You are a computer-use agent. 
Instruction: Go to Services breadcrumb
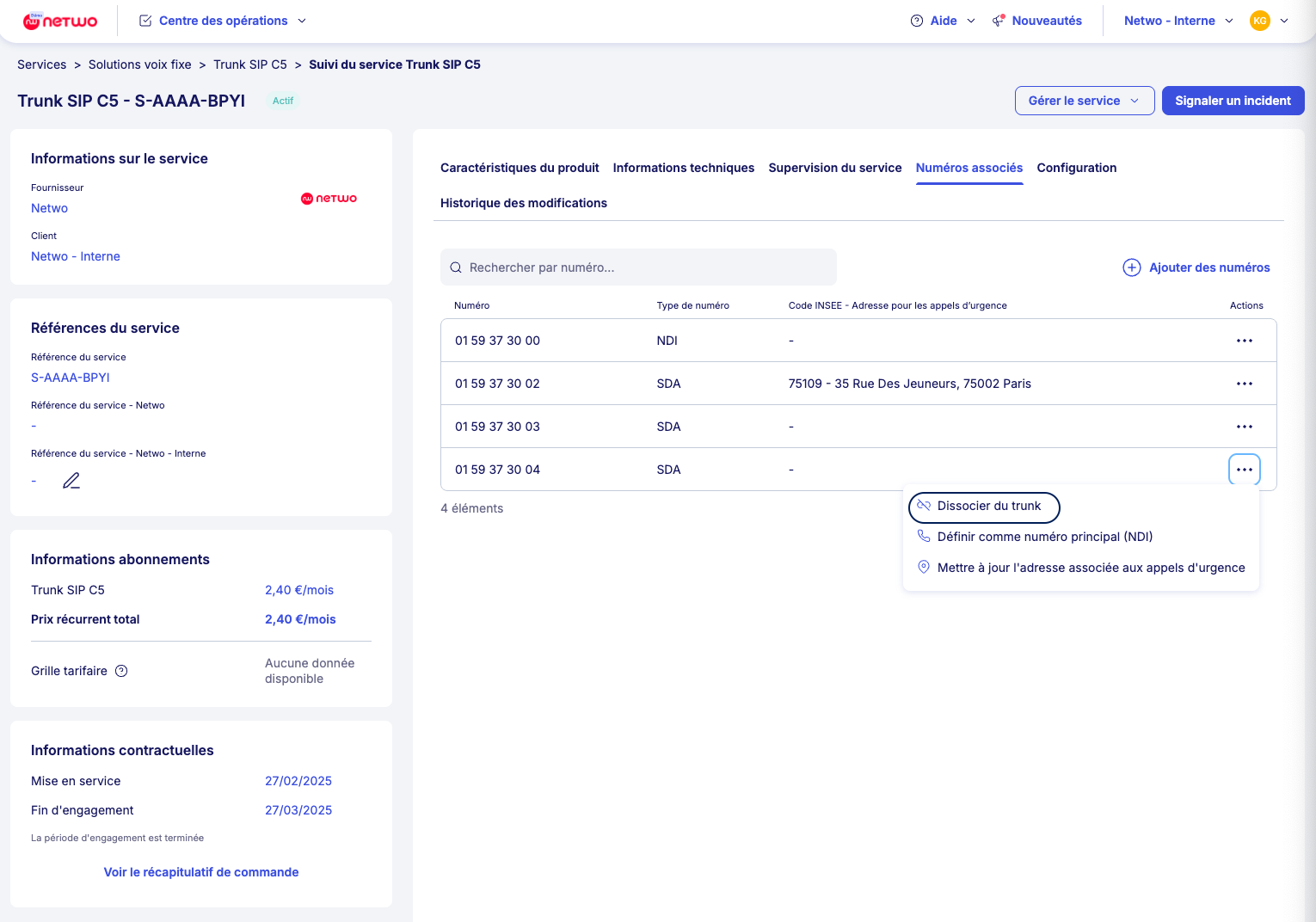[x=41, y=65]
